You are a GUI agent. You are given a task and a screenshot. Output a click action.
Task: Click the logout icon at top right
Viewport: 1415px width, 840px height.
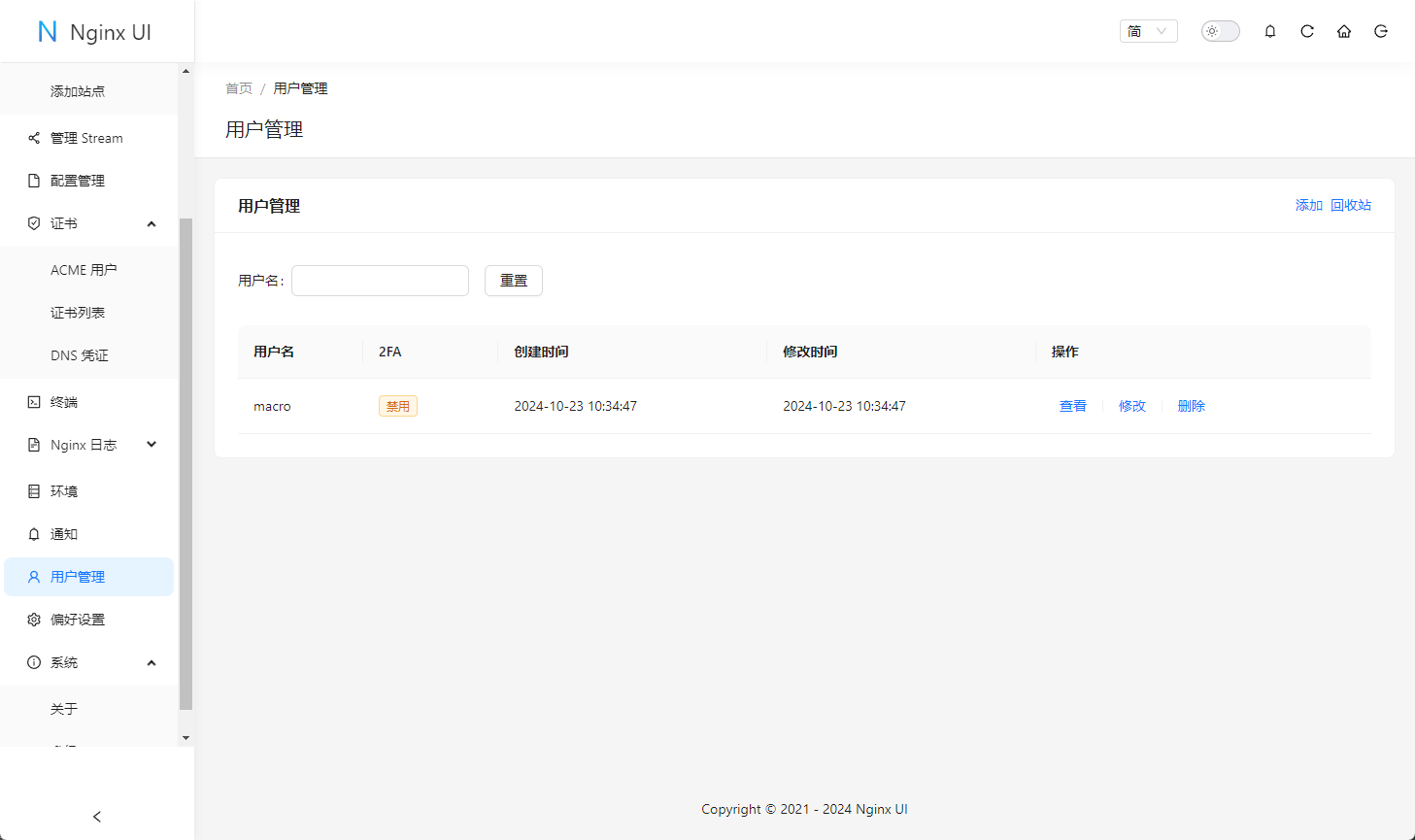pyautogui.click(x=1381, y=31)
